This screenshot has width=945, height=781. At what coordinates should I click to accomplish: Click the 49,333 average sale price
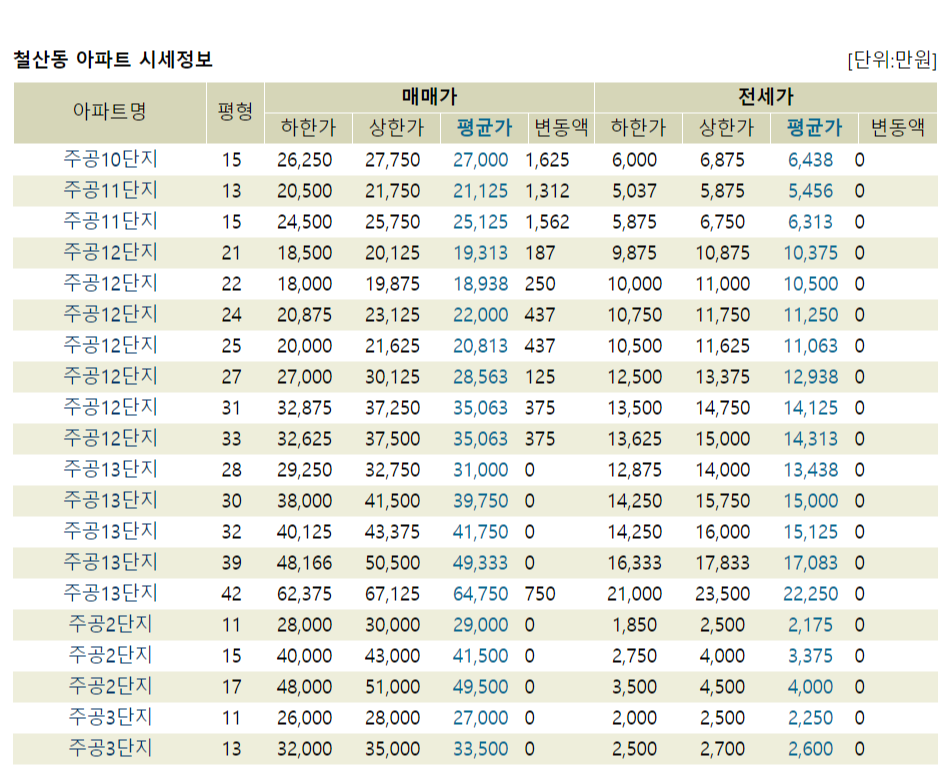click(x=480, y=563)
